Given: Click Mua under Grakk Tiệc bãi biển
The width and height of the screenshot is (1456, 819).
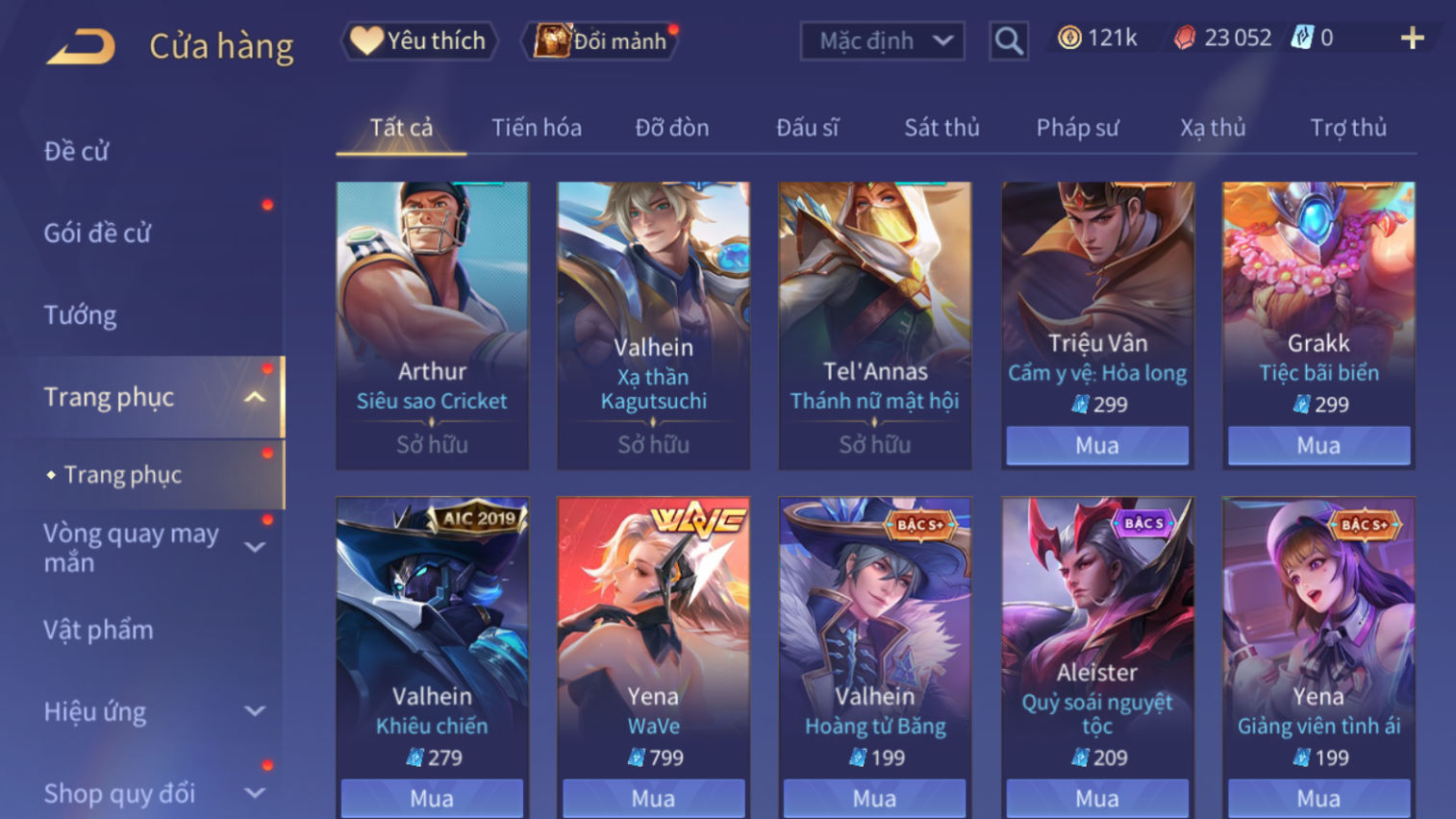Looking at the screenshot, I should pos(1318,446).
